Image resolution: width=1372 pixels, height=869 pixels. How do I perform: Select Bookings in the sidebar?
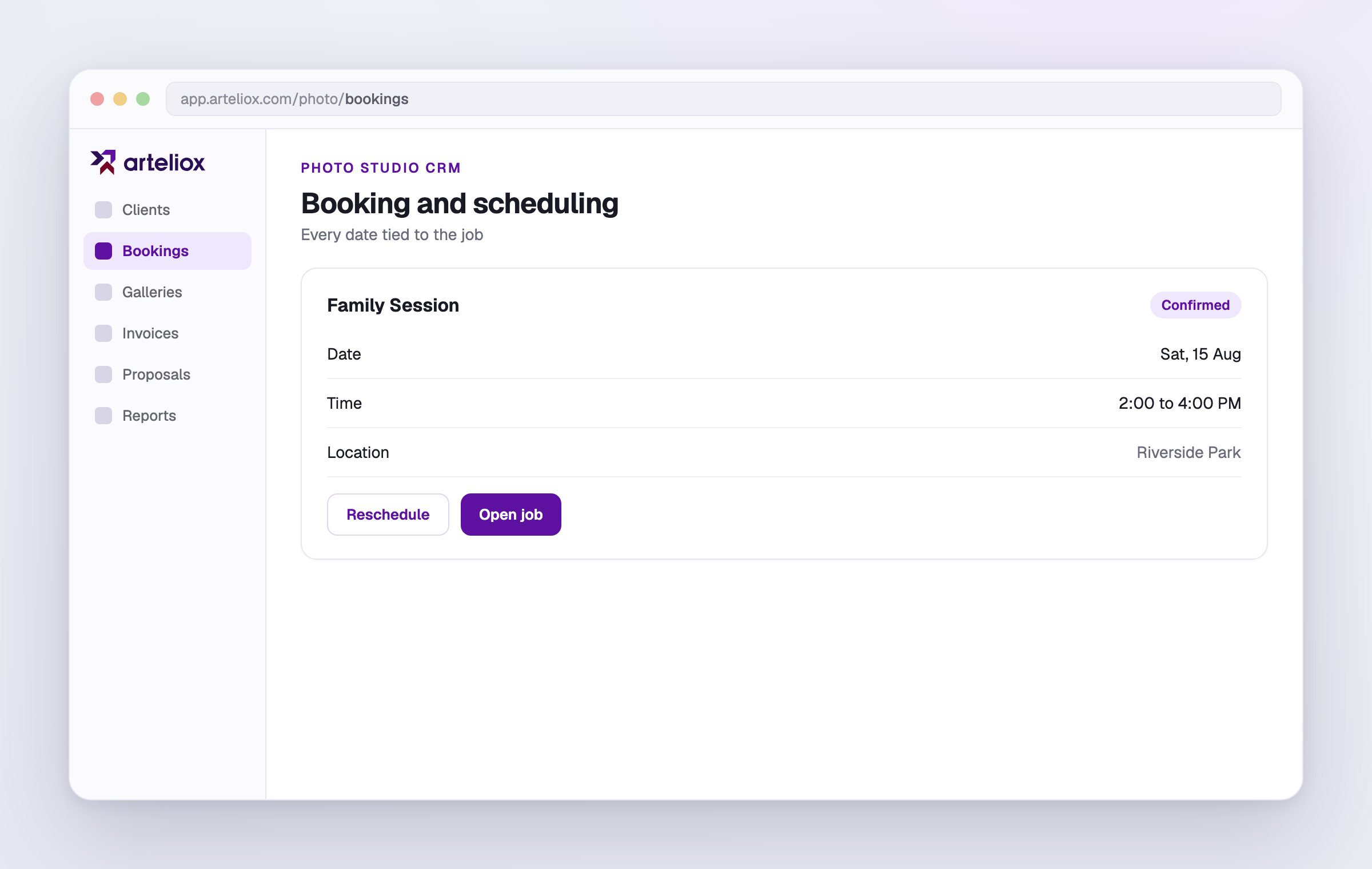click(x=167, y=251)
